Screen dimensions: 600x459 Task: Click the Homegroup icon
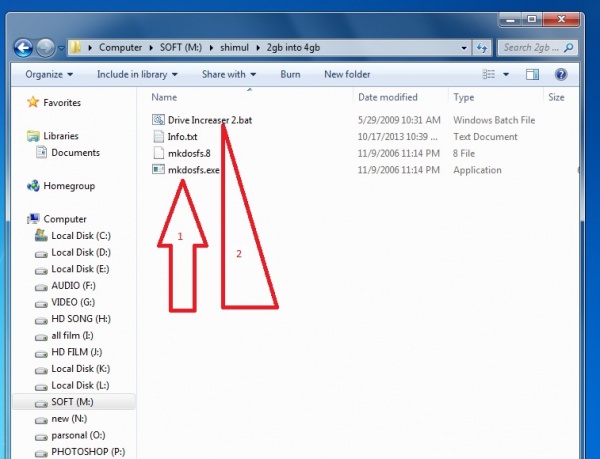click(x=33, y=186)
